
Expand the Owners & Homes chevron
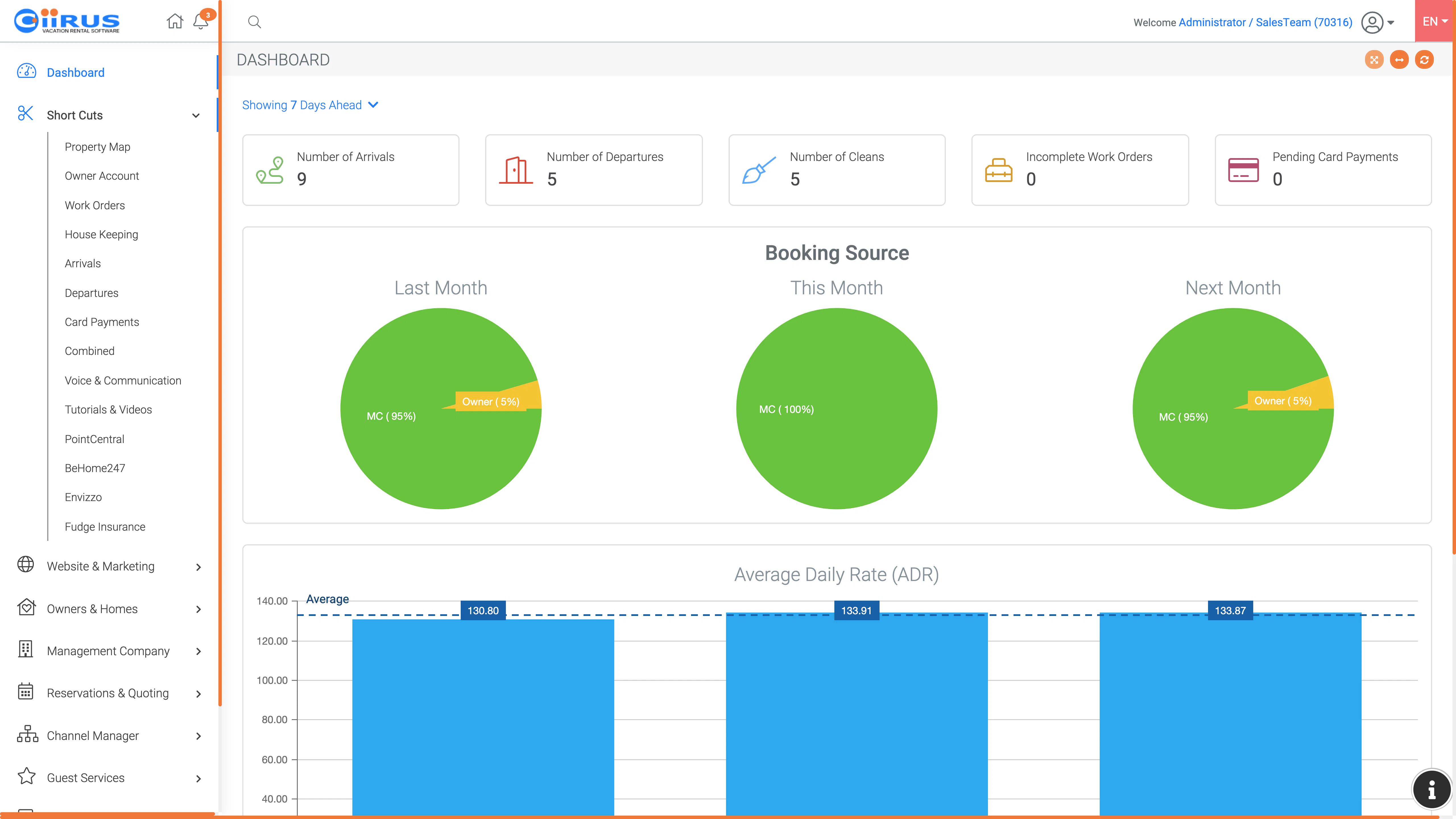pos(198,609)
